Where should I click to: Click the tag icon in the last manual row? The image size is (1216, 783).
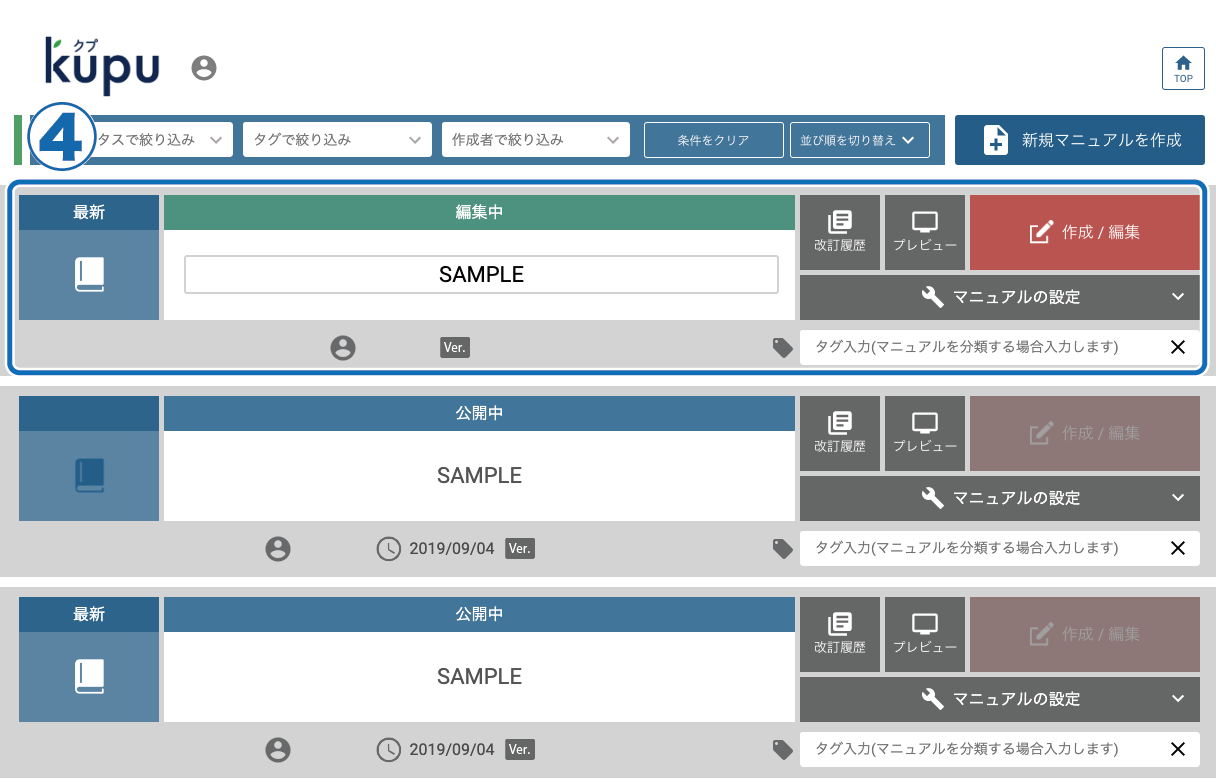coord(782,749)
